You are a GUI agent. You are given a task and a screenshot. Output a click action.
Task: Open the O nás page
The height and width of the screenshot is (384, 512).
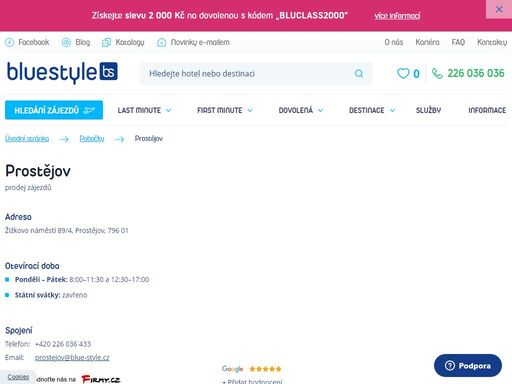[x=394, y=42]
